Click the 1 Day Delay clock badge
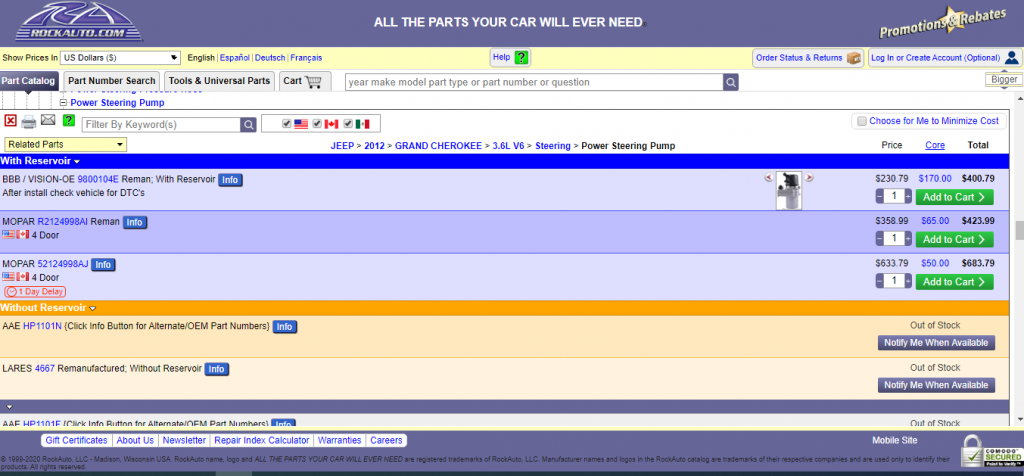1024x476 pixels. click(x=35, y=292)
